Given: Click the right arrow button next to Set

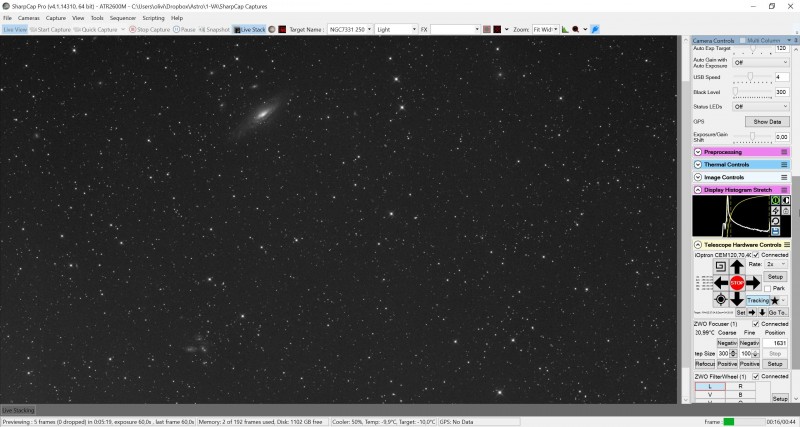Looking at the screenshot, I should 752,312.
